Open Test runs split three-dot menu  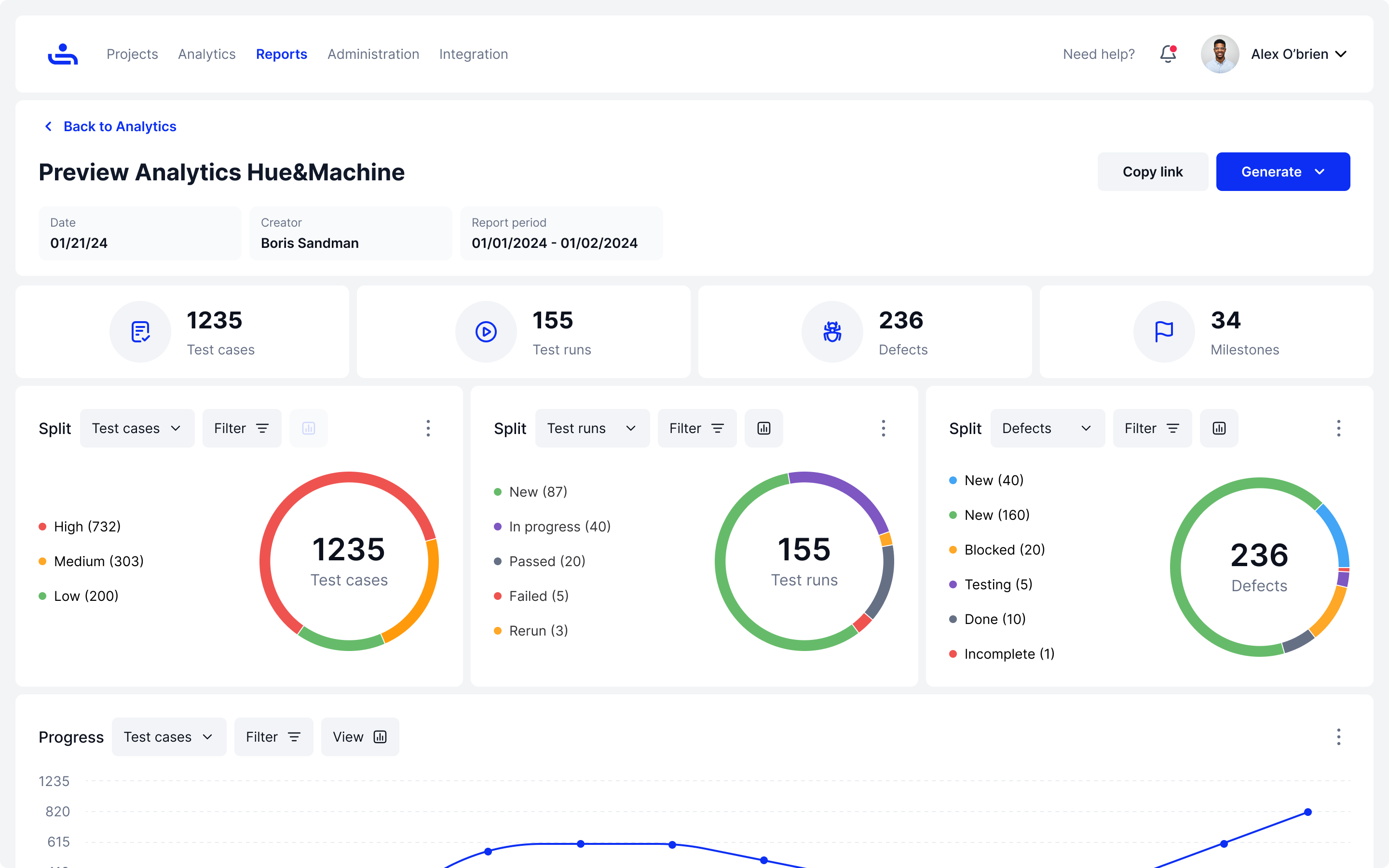884,428
